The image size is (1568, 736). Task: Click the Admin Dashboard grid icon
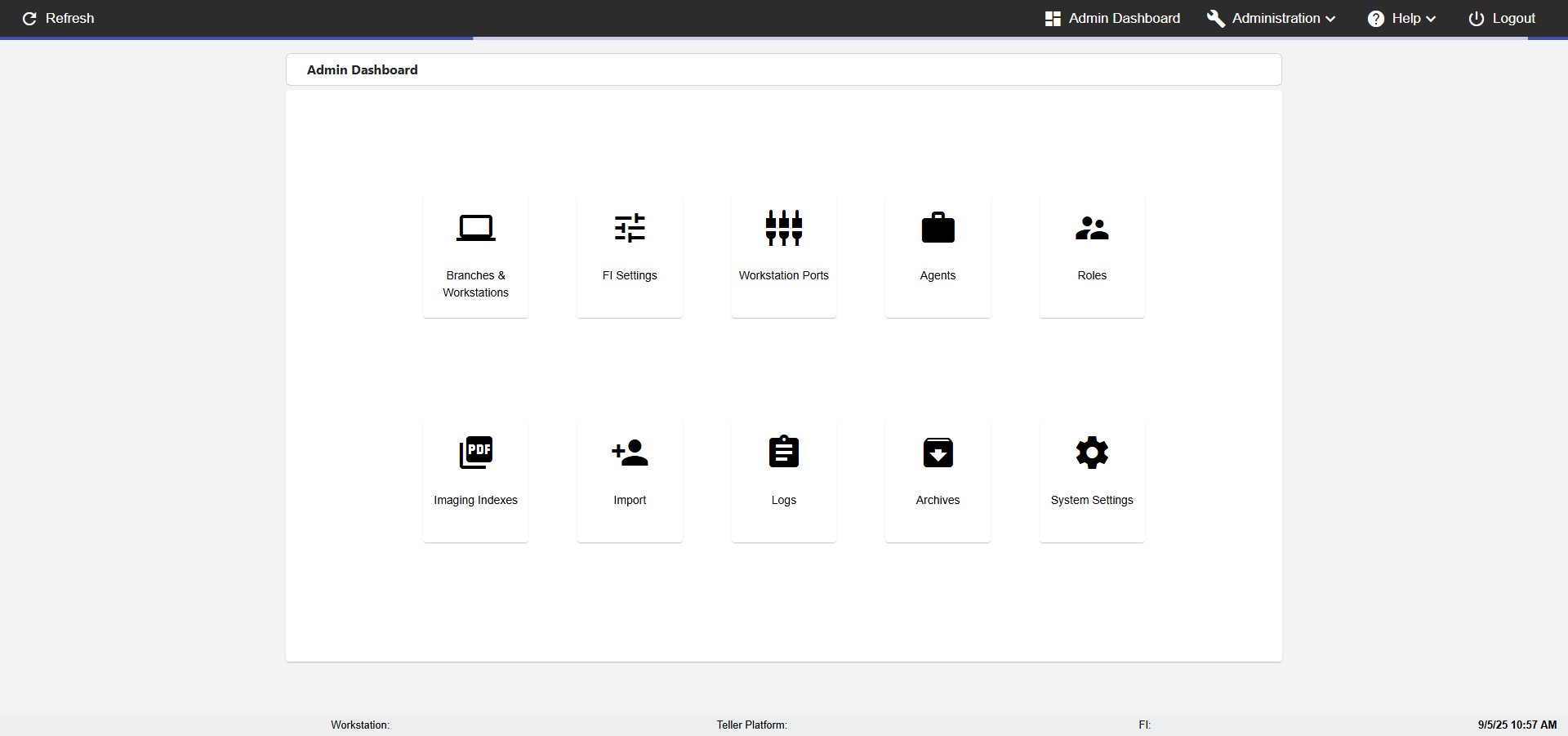[1053, 18]
